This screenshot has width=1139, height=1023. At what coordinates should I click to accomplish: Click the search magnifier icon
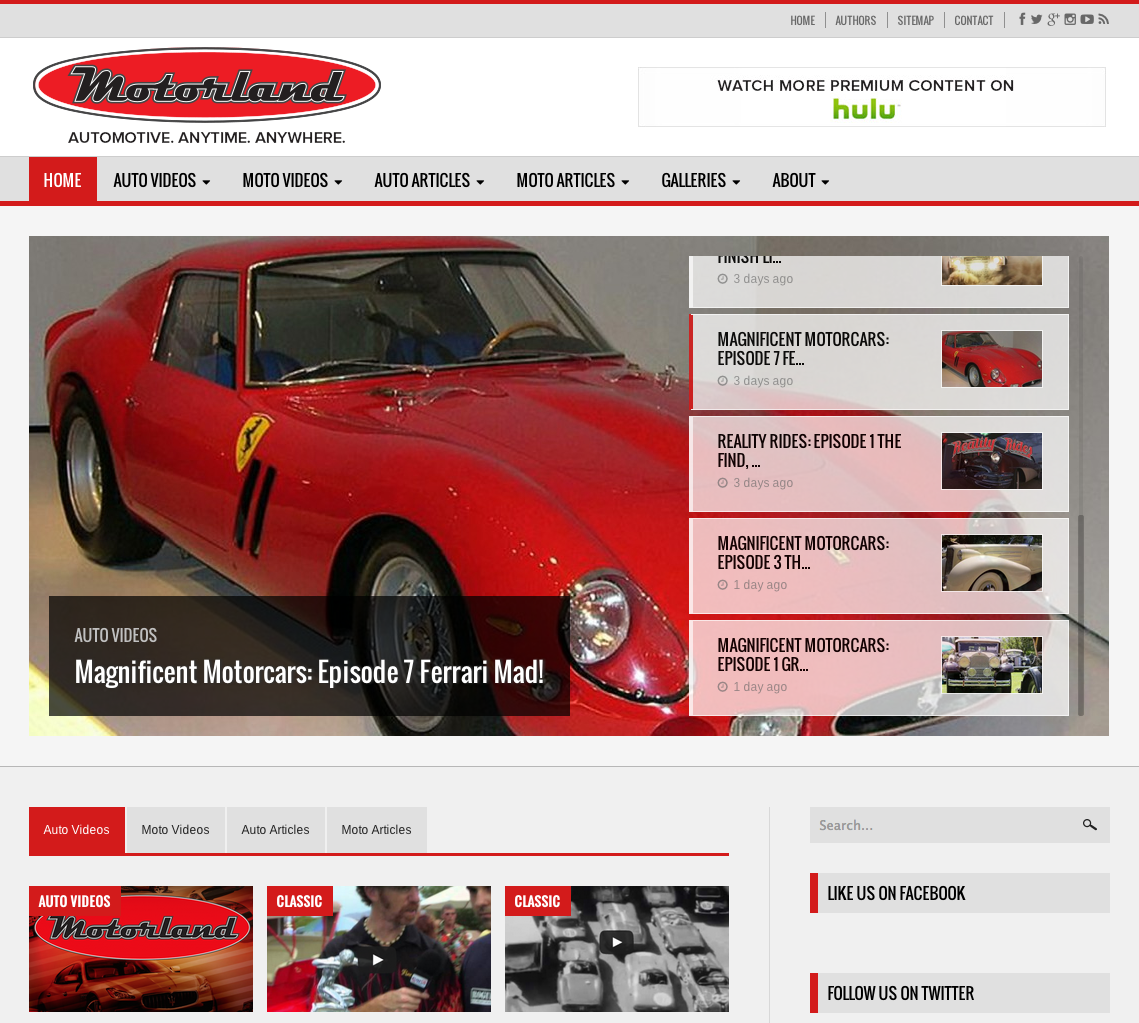pos(1090,825)
